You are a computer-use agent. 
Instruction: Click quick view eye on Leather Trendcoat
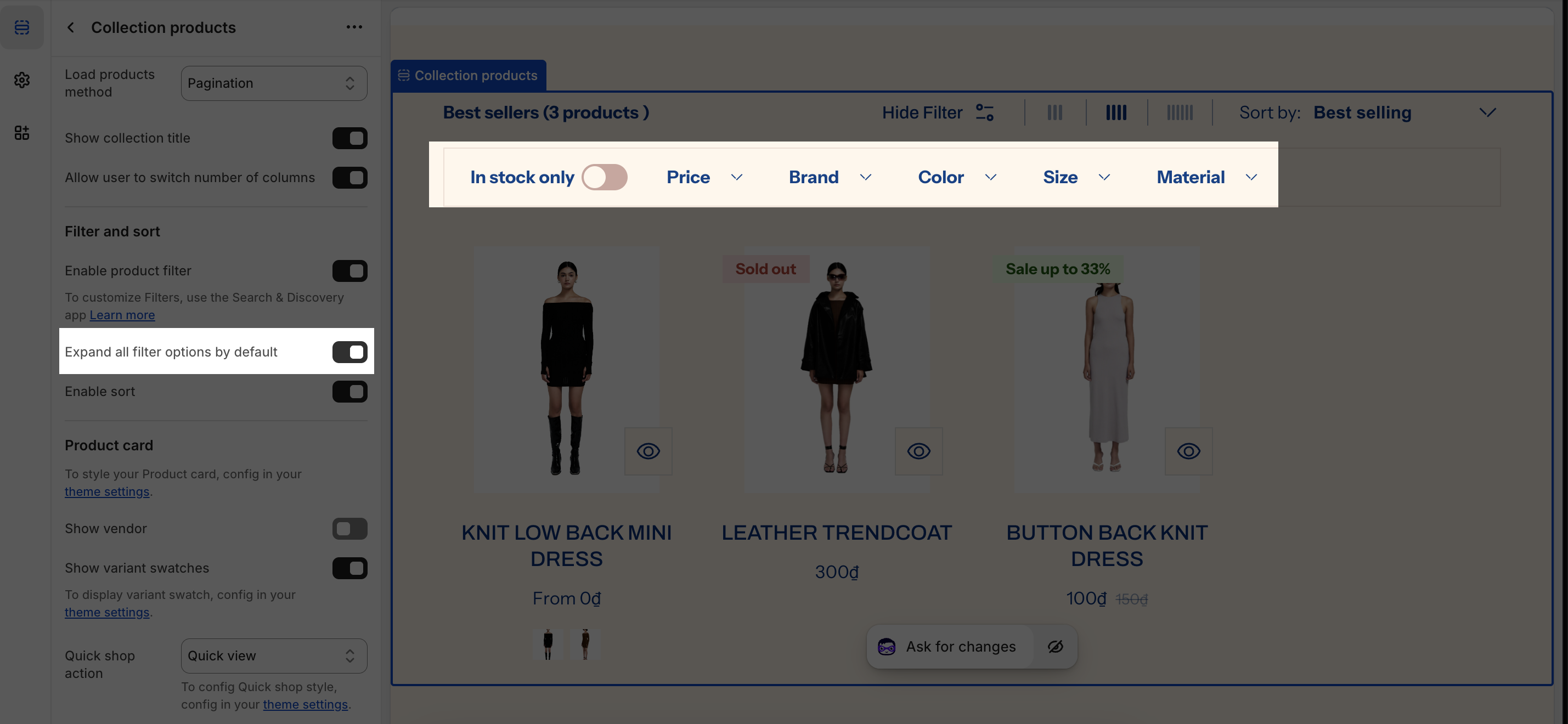[x=918, y=451]
